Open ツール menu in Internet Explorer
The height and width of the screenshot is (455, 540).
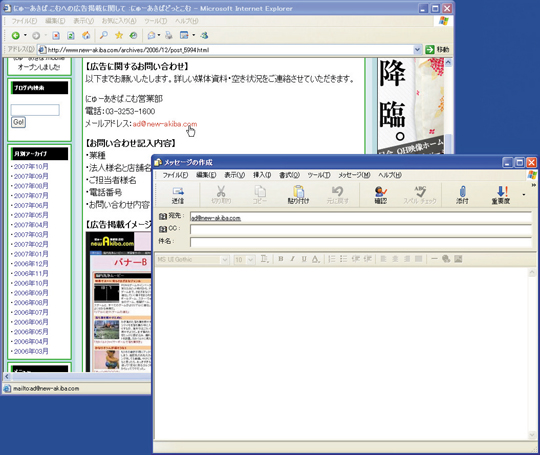pos(155,21)
